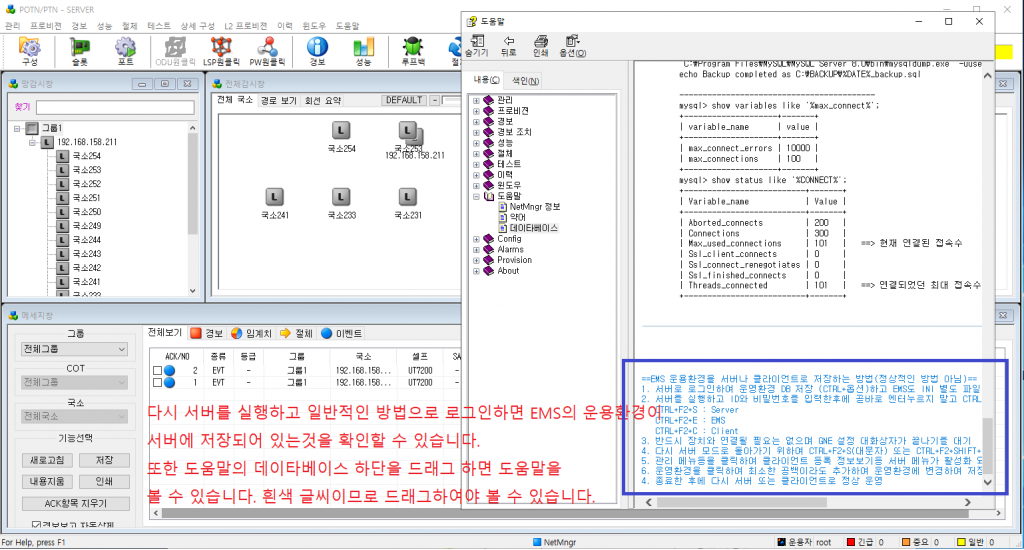Open the 상세 구성 menu
Viewport: 1024px width, 550px height.
(197, 26)
